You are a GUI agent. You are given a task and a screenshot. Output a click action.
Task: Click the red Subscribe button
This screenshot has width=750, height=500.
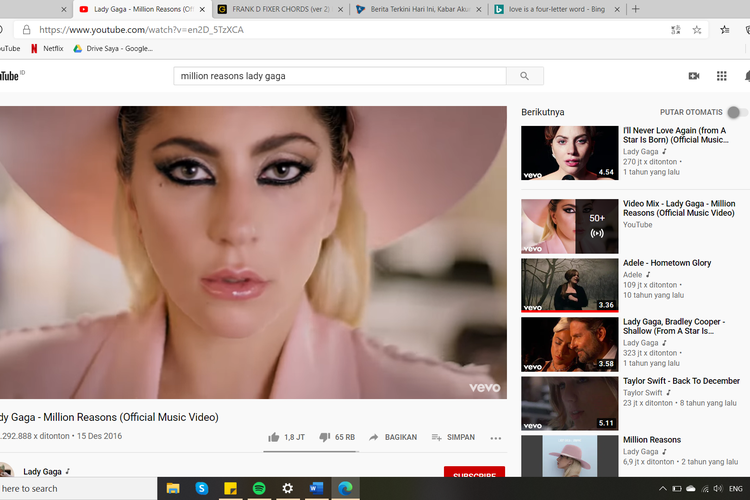474,476
